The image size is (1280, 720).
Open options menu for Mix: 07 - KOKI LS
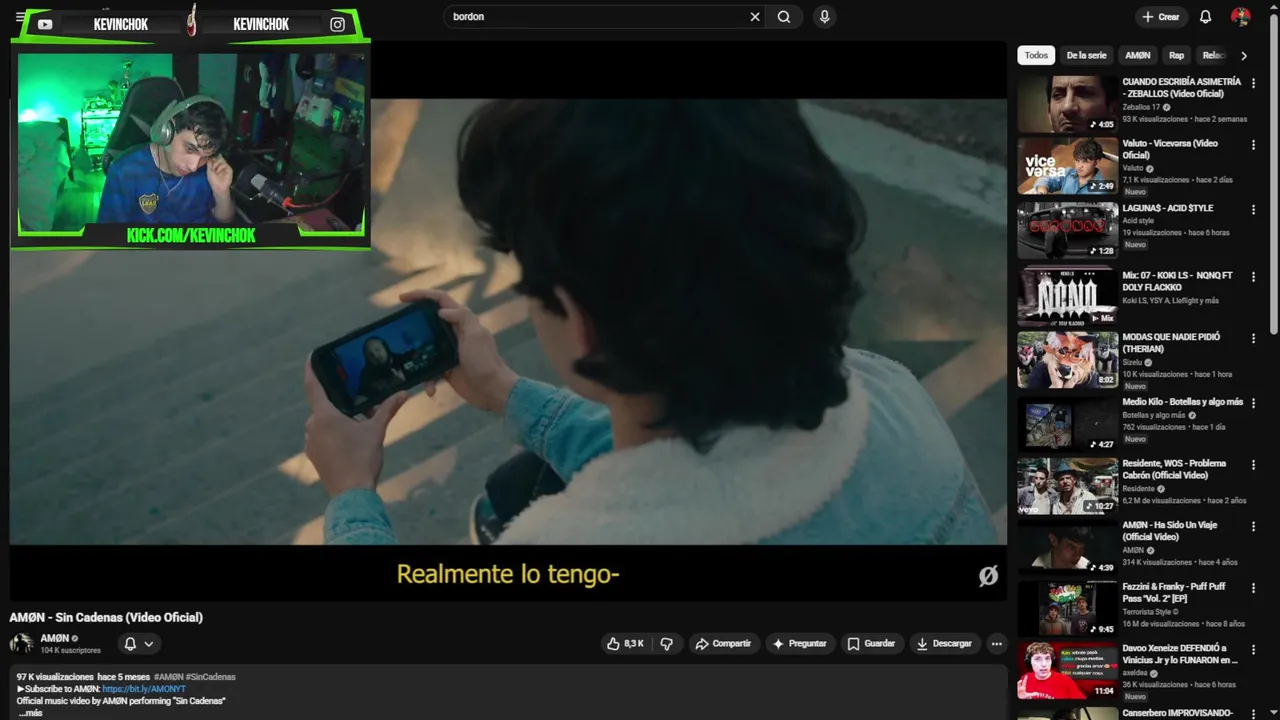[x=1253, y=277]
